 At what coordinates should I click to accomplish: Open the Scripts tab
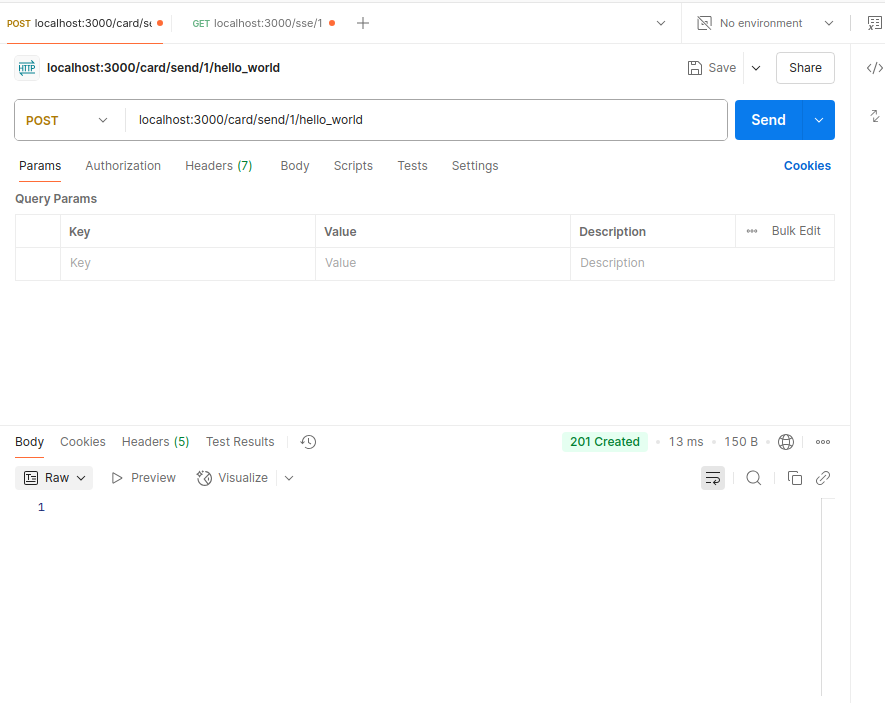(x=353, y=166)
